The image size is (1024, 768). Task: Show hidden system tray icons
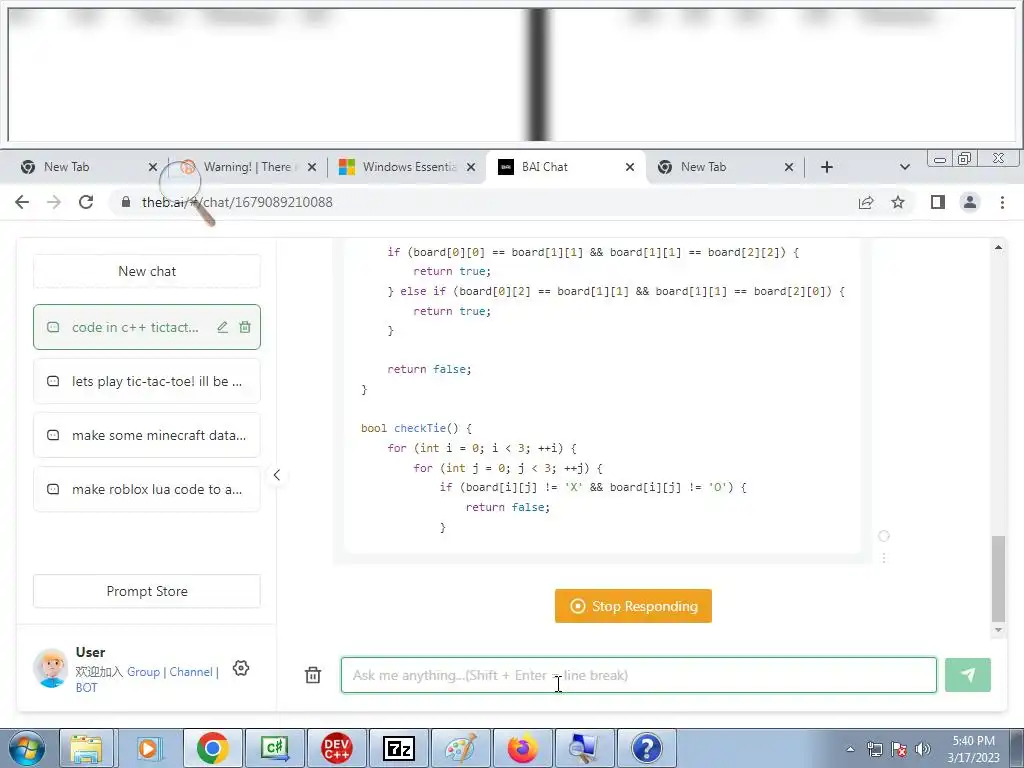point(850,749)
